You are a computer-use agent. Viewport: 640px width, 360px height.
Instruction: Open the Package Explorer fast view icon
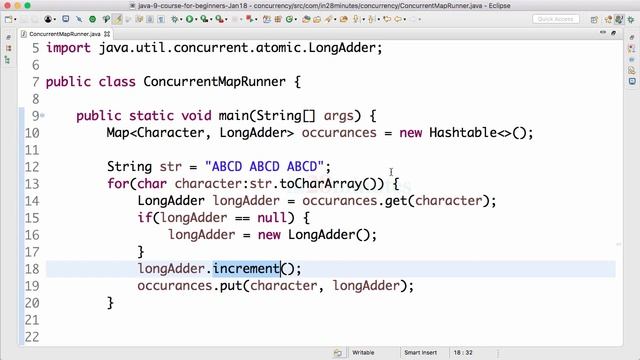click(8, 48)
